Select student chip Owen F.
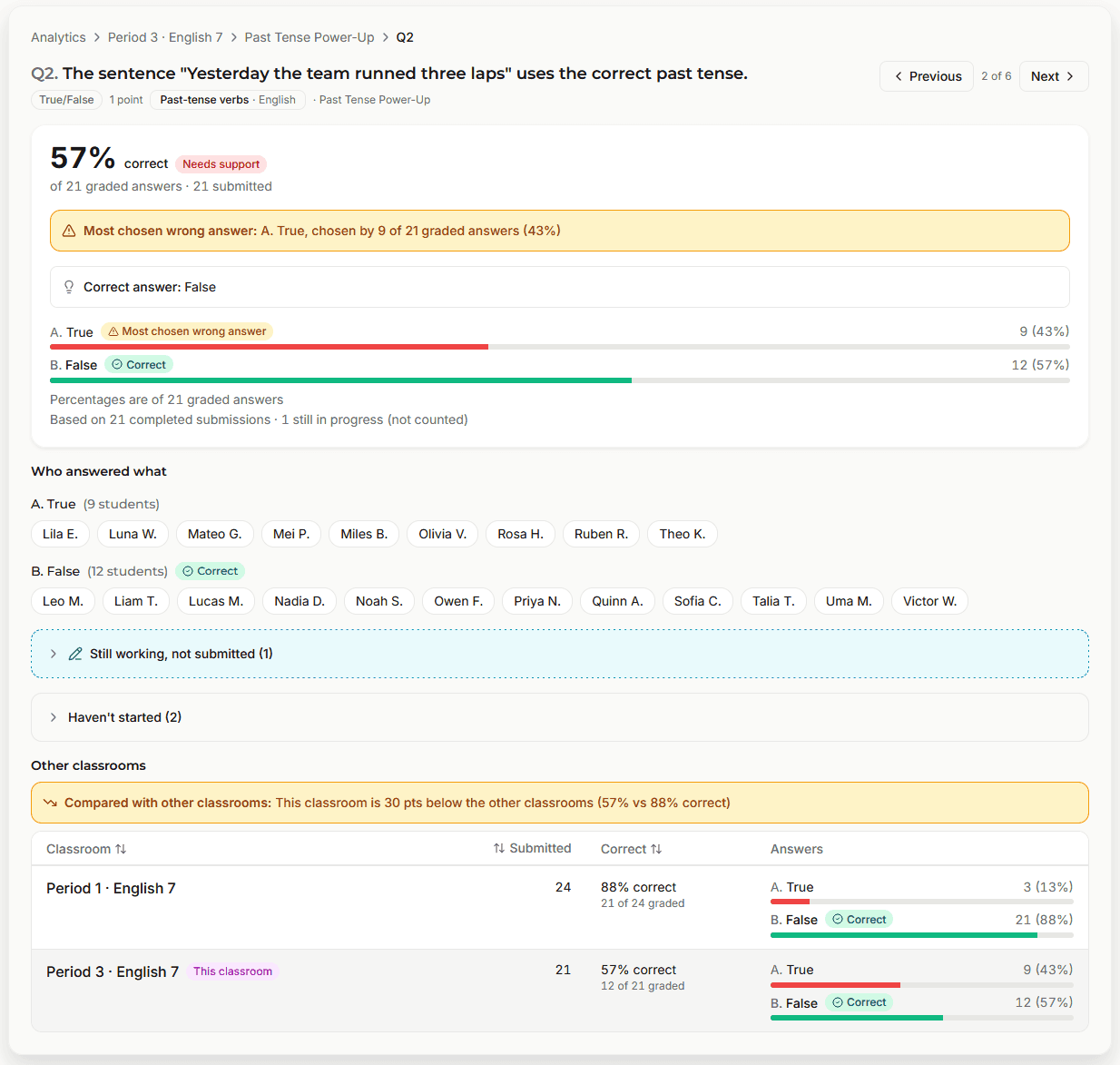 [458, 601]
